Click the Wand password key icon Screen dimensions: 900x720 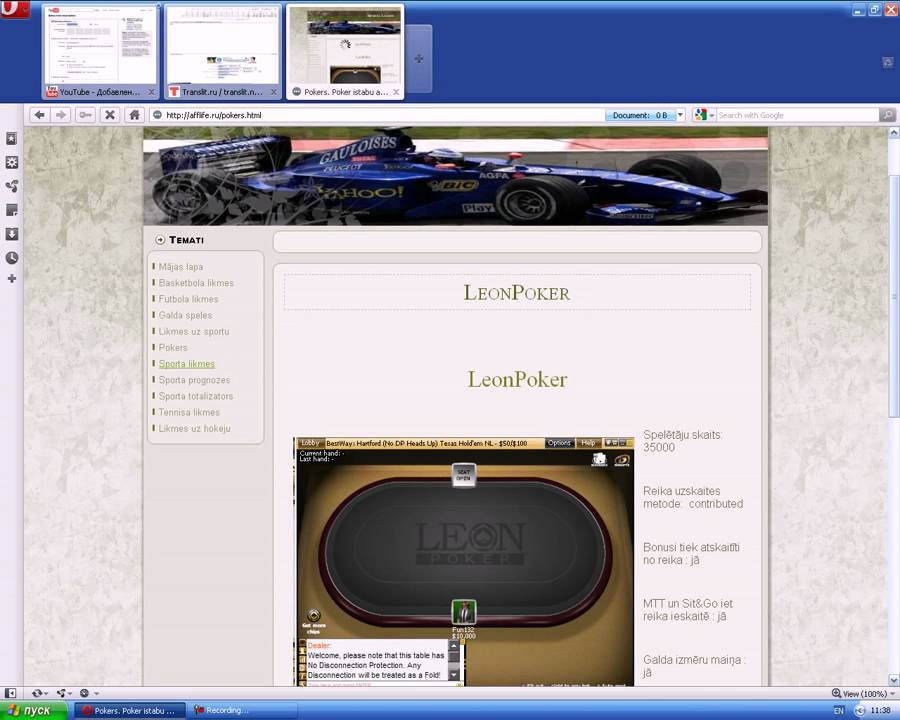click(86, 115)
